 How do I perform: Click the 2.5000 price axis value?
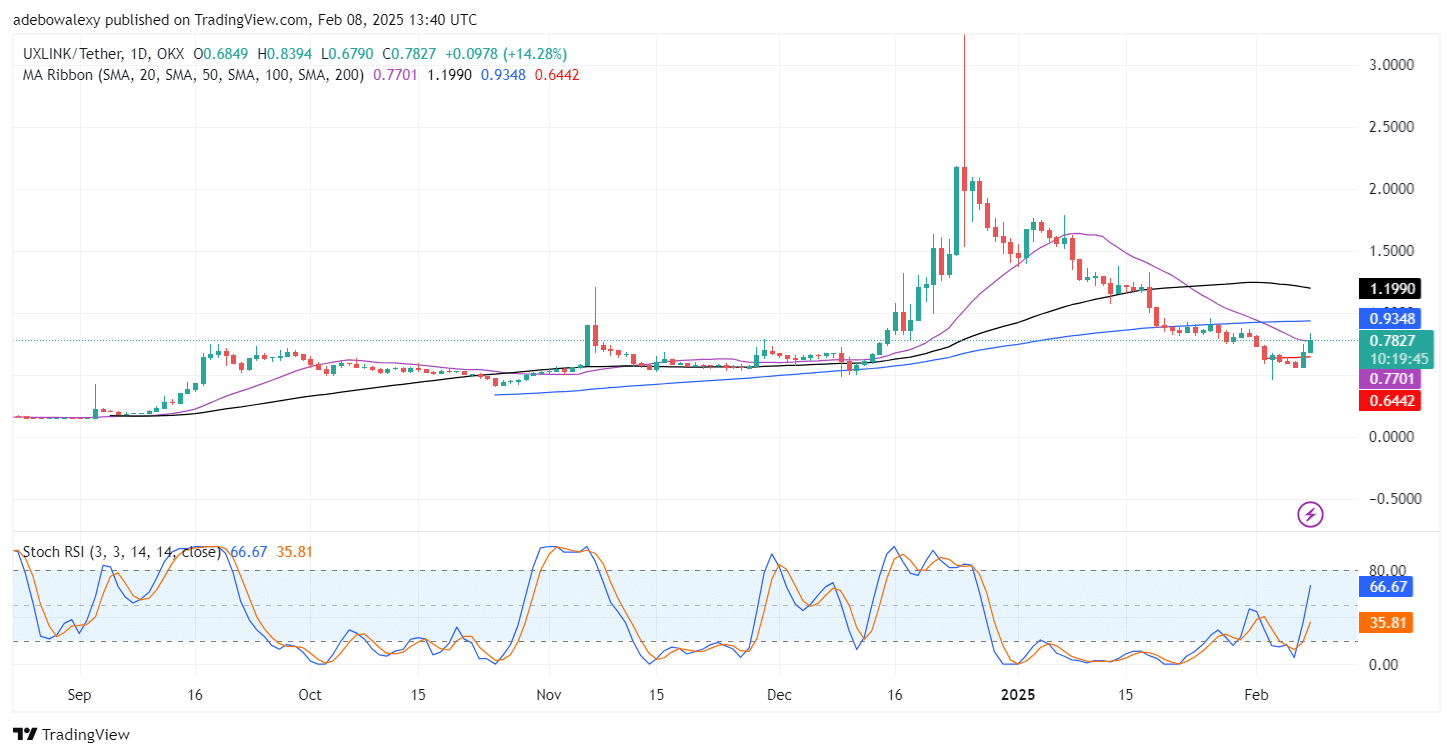coord(1389,127)
